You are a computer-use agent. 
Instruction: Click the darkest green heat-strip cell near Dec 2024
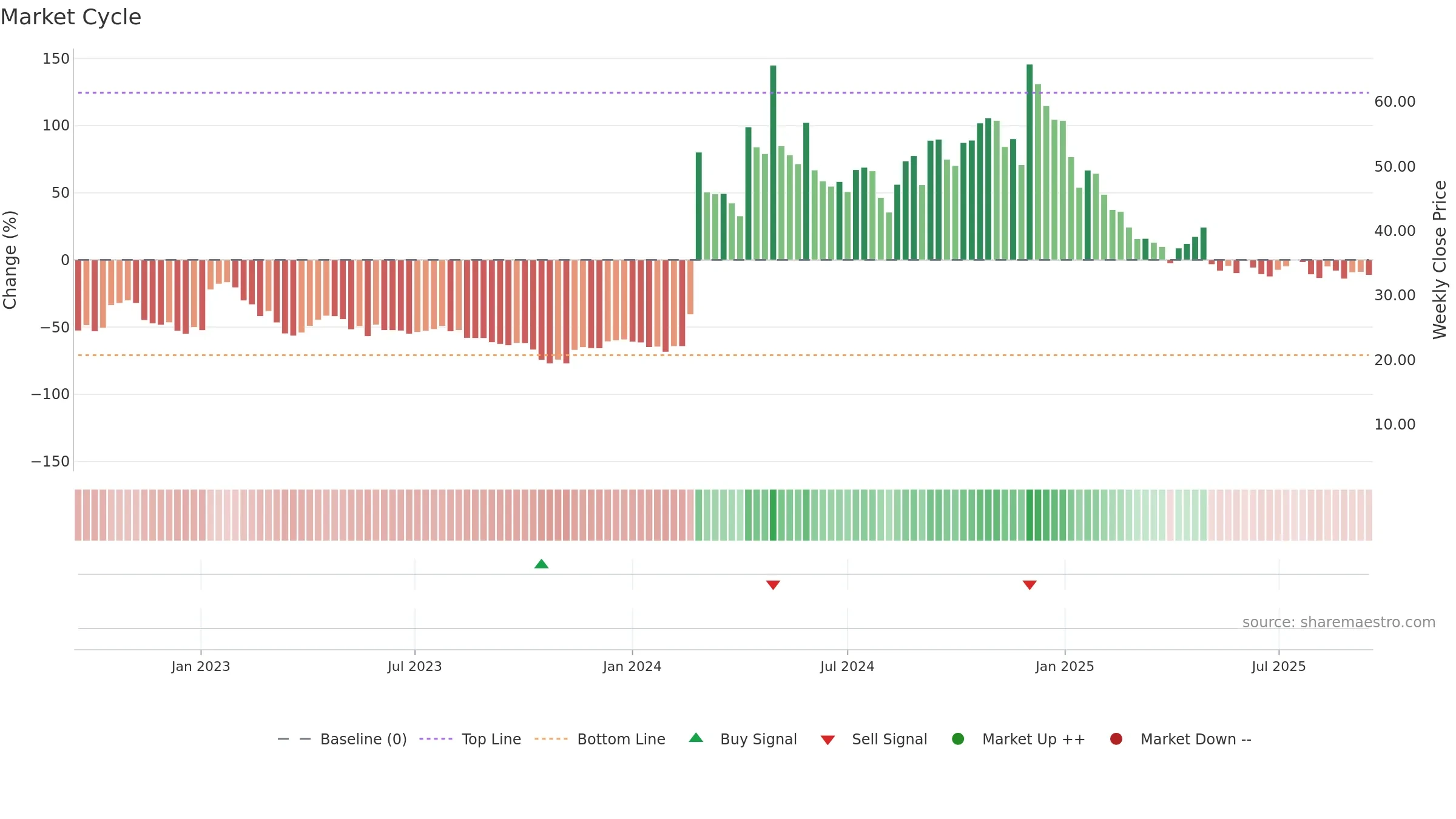click(x=1030, y=515)
